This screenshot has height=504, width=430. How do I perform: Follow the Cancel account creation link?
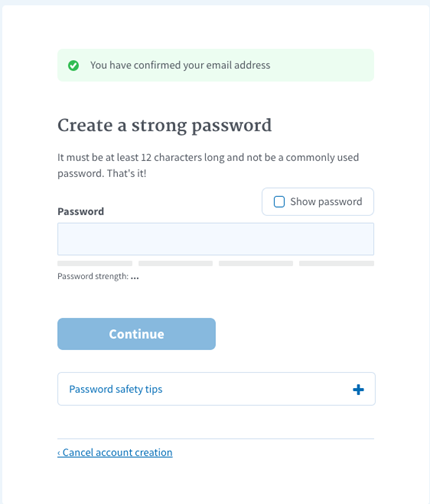(x=115, y=452)
